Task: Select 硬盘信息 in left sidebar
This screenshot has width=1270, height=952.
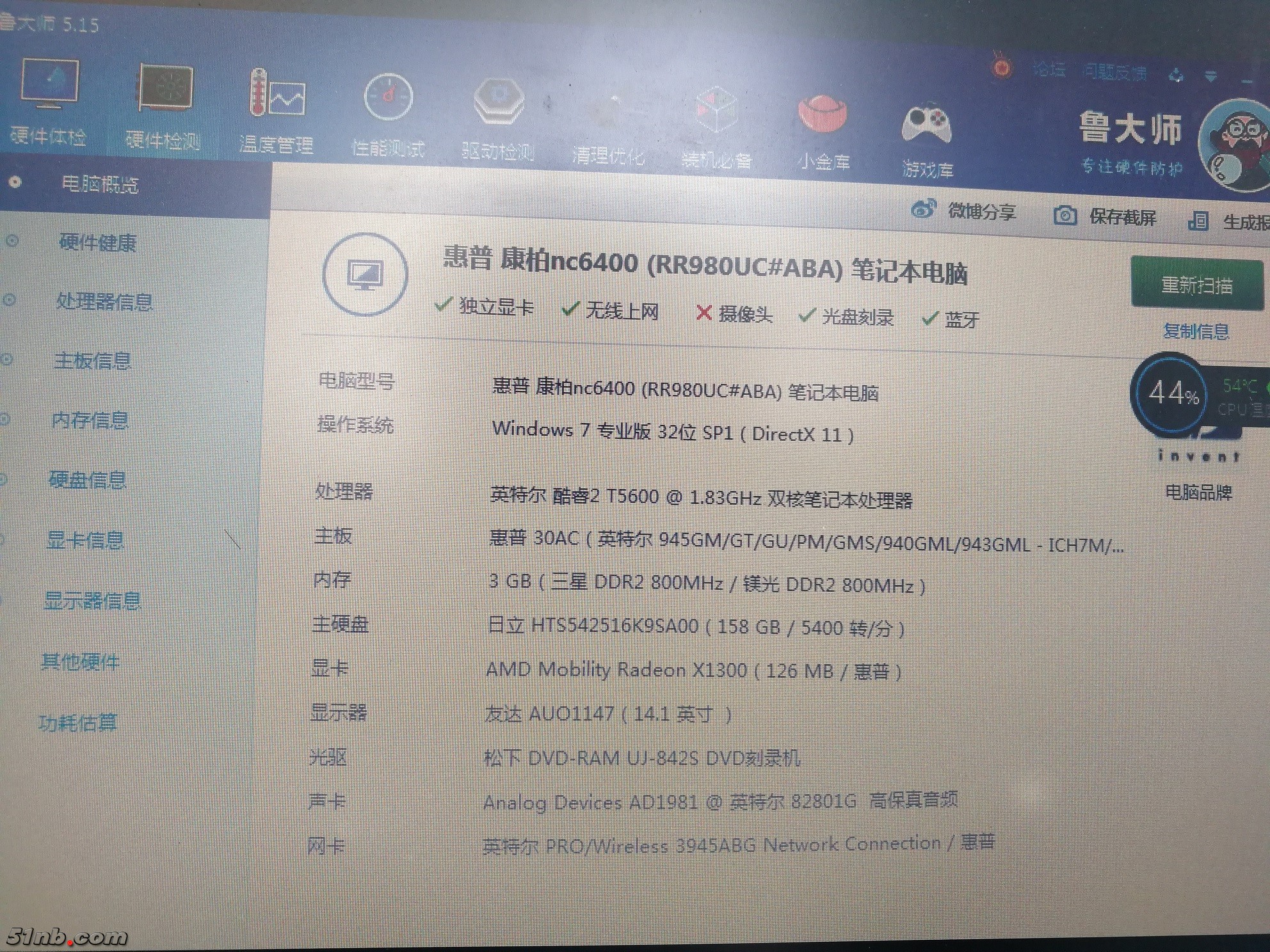Action: pyautogui.click(x=88, y=480)
